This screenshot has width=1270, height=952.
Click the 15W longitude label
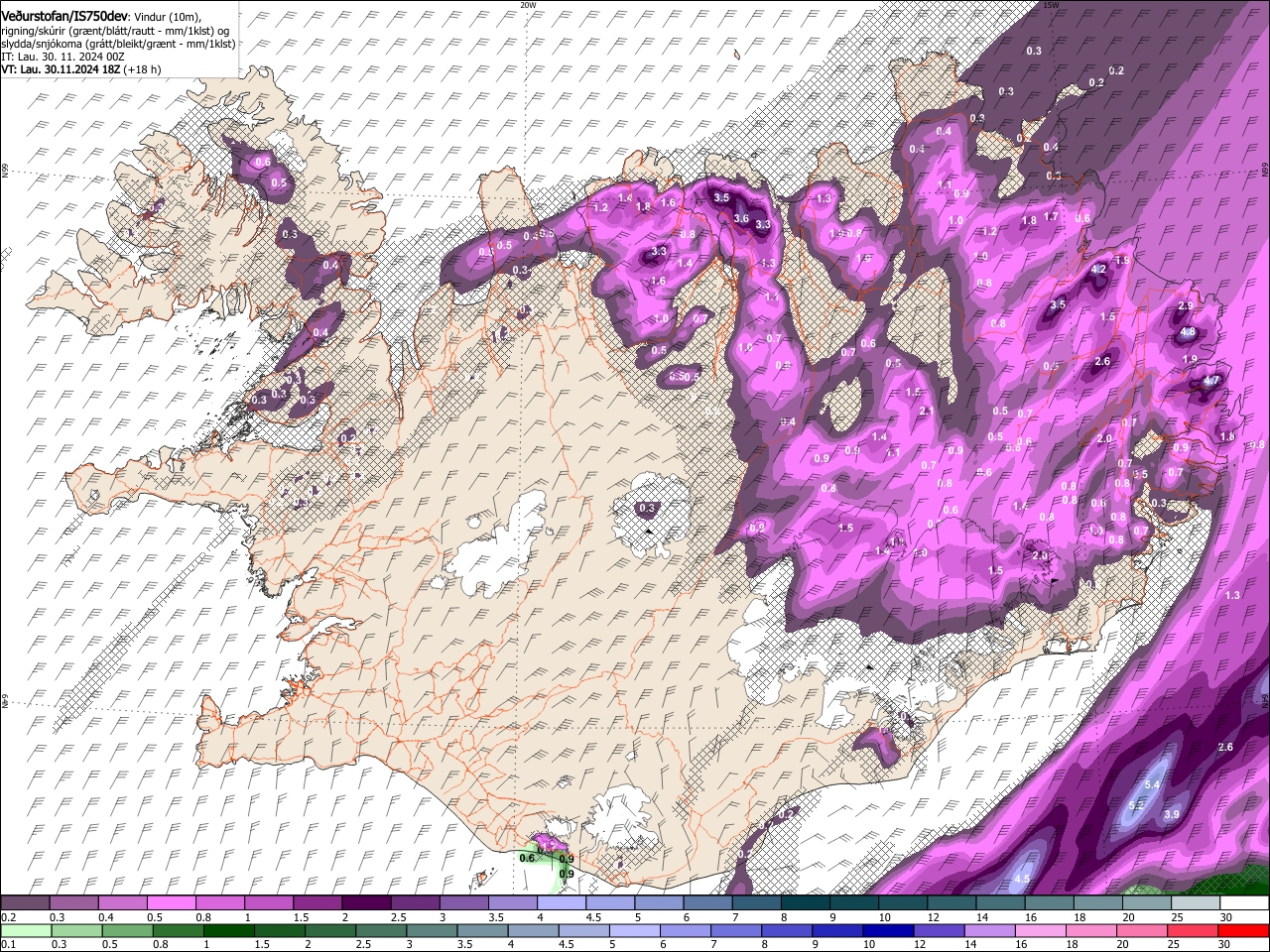tap(1051, 5)
